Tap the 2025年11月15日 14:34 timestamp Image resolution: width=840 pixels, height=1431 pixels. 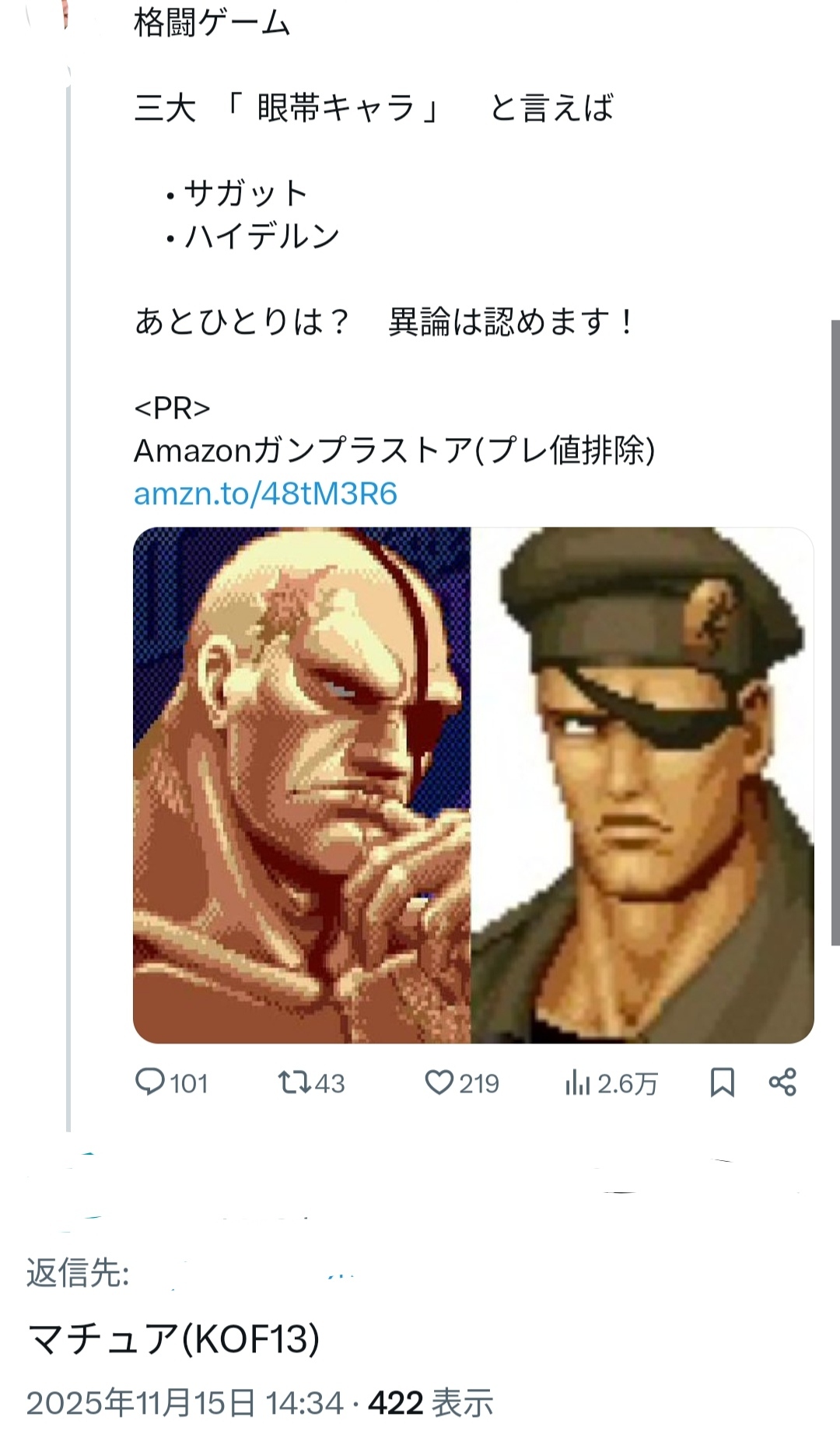point(184,1403)
